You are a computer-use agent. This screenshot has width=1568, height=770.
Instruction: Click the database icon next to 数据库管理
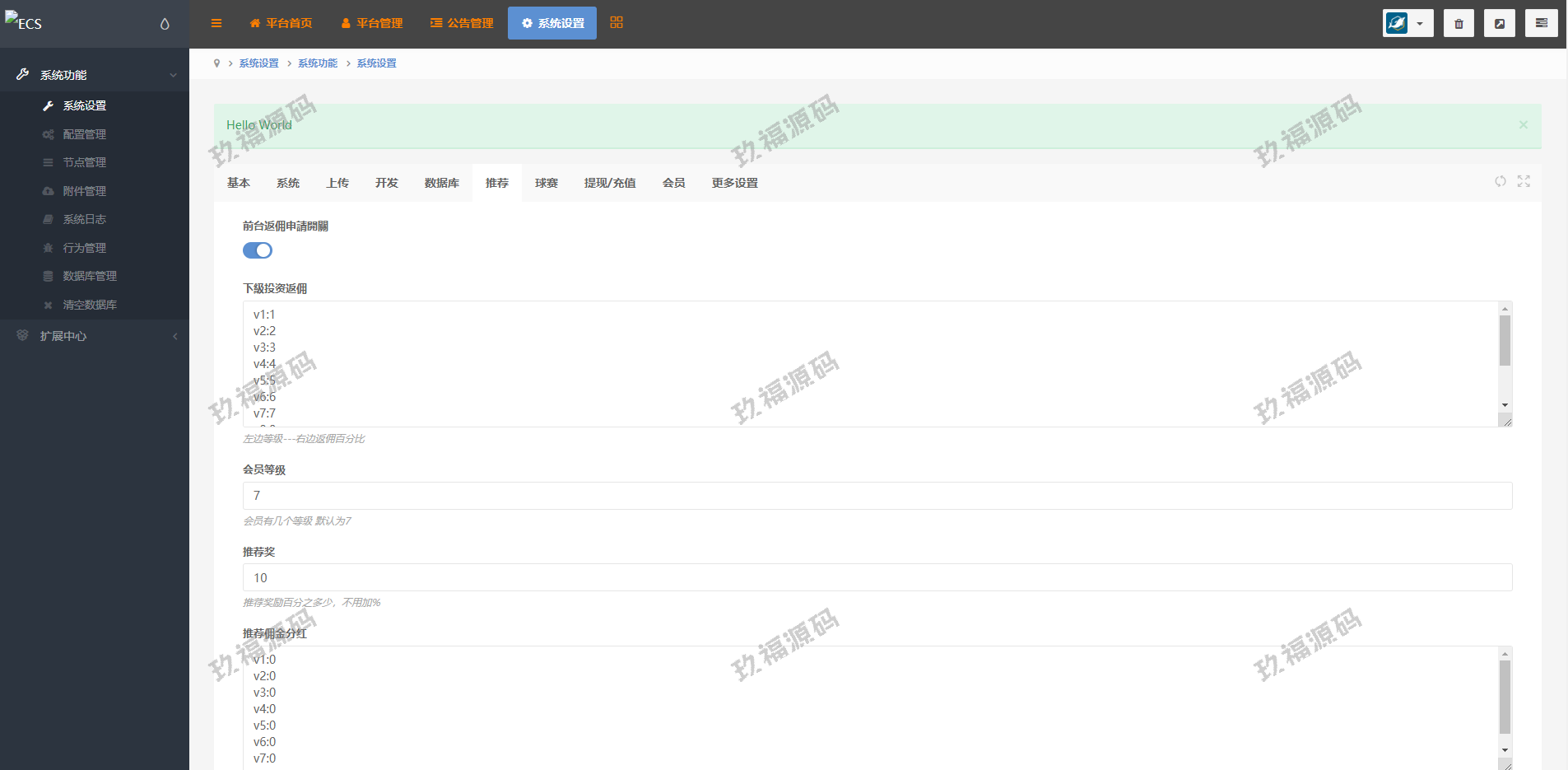(x=48, y=276)
